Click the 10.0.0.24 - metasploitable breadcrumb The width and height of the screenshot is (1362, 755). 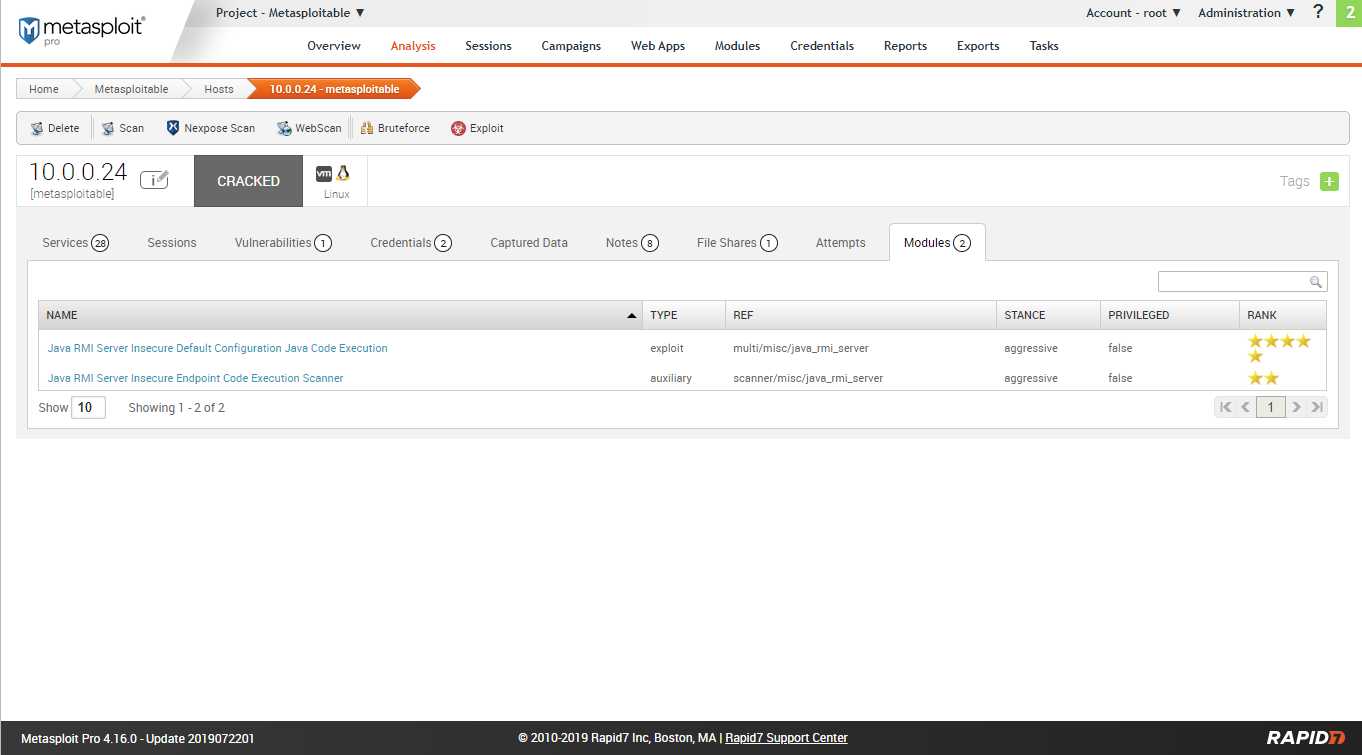pos(334,89)
